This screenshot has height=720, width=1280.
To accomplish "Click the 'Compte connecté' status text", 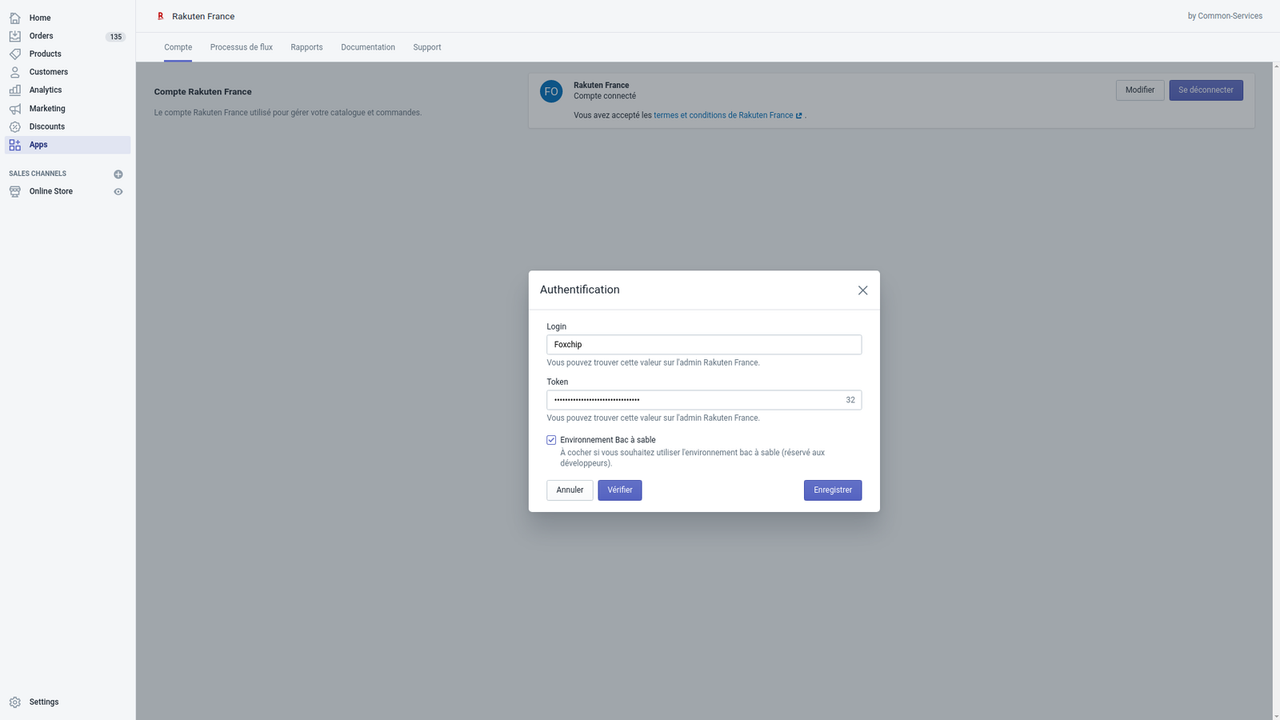I will [605, 96].
